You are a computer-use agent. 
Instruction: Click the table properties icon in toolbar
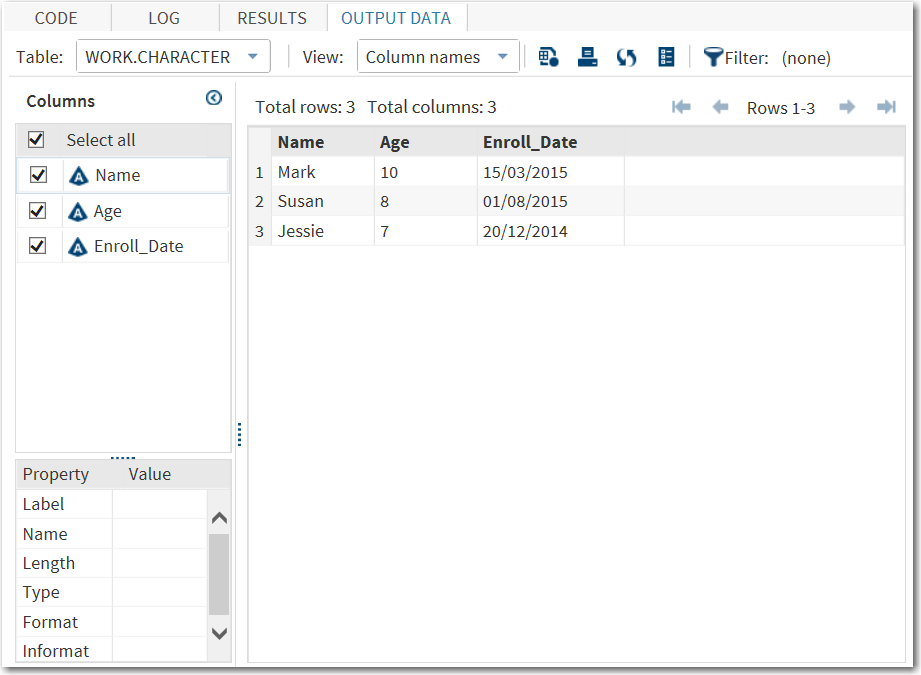pyautogui.click(x=548, y=57)
